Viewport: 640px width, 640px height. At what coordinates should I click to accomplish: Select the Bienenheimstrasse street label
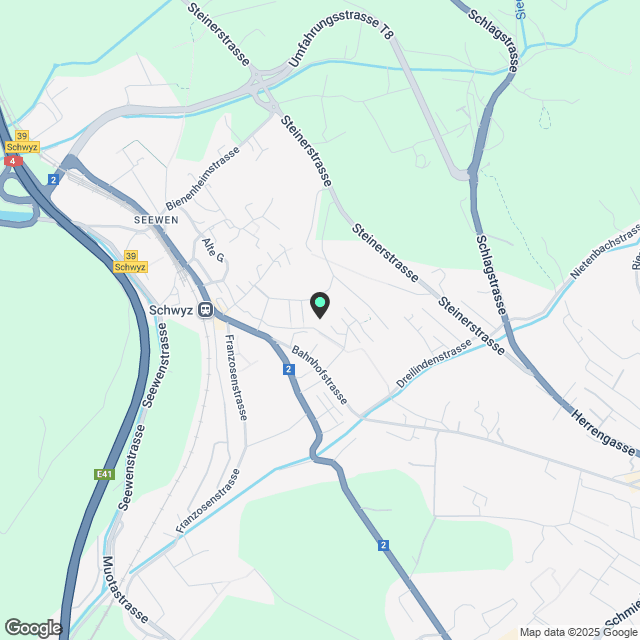pos(202,178)
